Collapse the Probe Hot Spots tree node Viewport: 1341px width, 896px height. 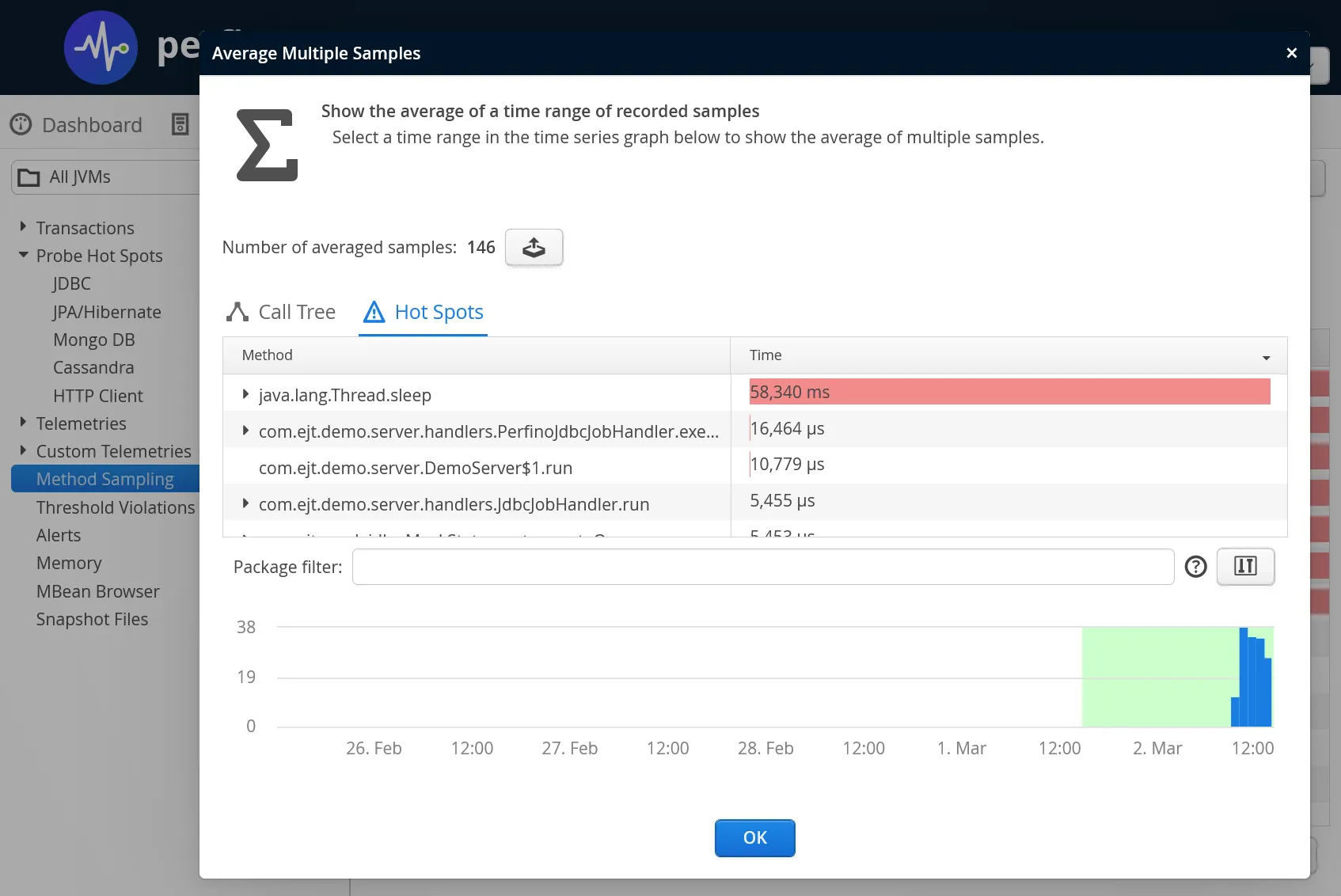(23, 256)
